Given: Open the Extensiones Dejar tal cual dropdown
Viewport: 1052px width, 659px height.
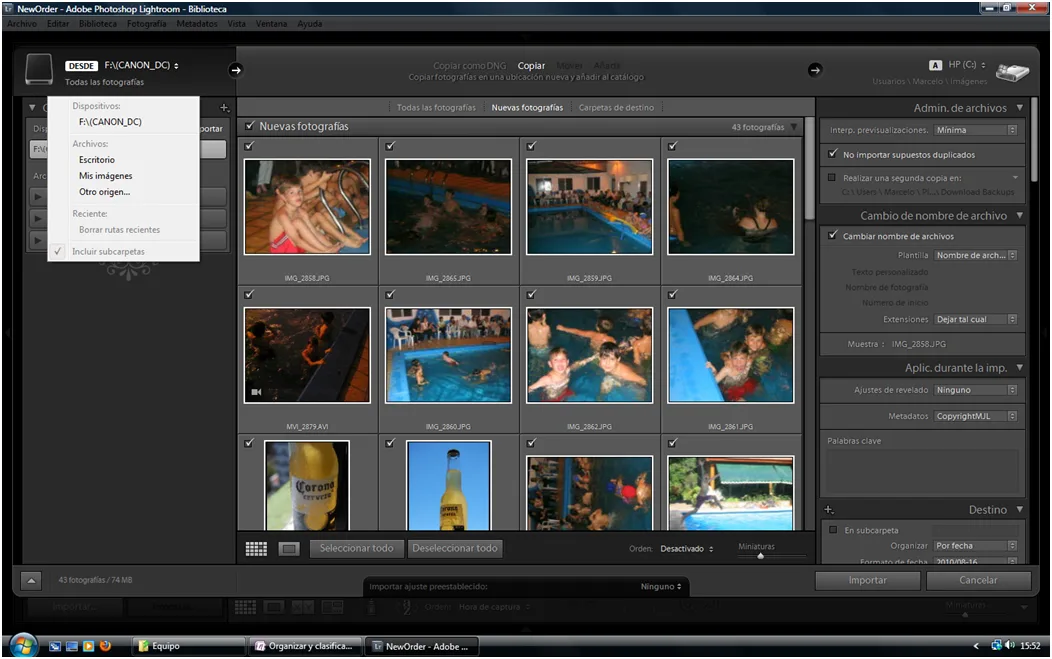Looking at the screenshot, I should click(975, 319).
